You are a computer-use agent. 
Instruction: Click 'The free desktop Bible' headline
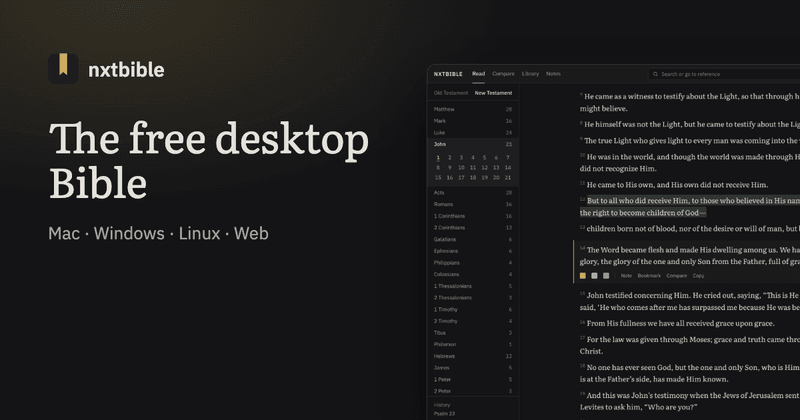pyautogui.click(x=209, y=160)
